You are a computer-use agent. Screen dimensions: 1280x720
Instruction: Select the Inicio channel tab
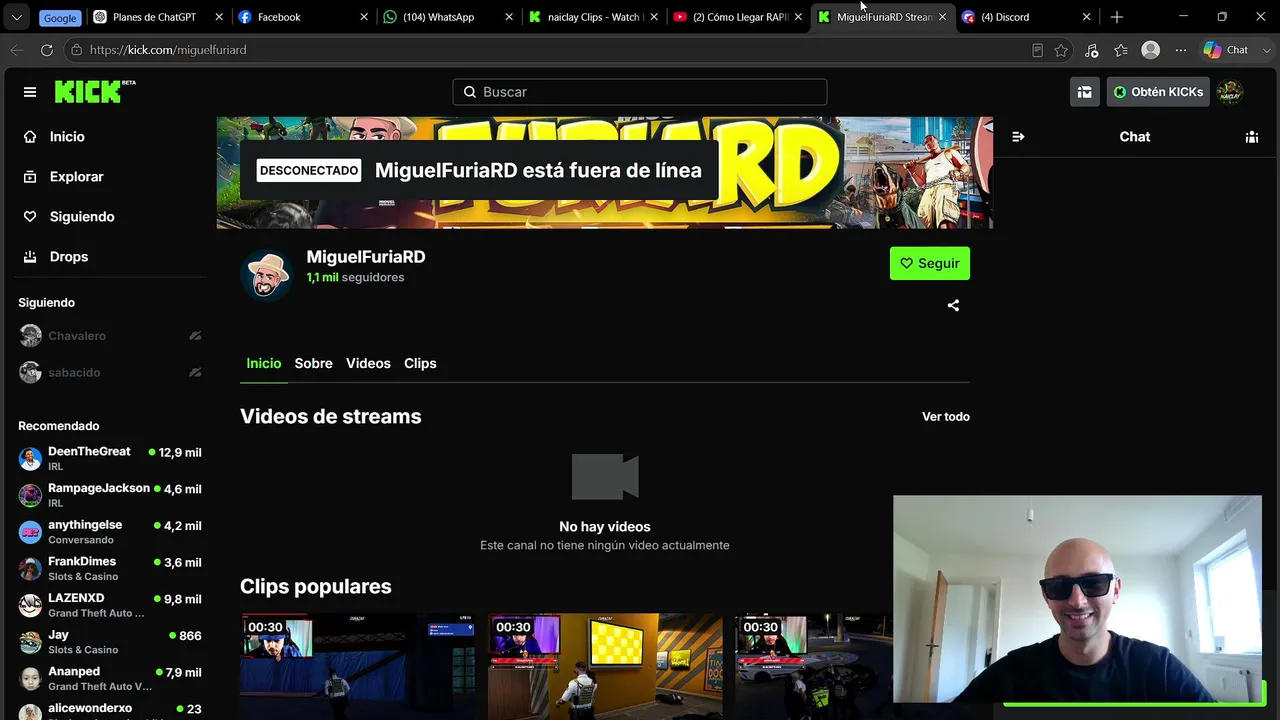[x=264, y=363]
